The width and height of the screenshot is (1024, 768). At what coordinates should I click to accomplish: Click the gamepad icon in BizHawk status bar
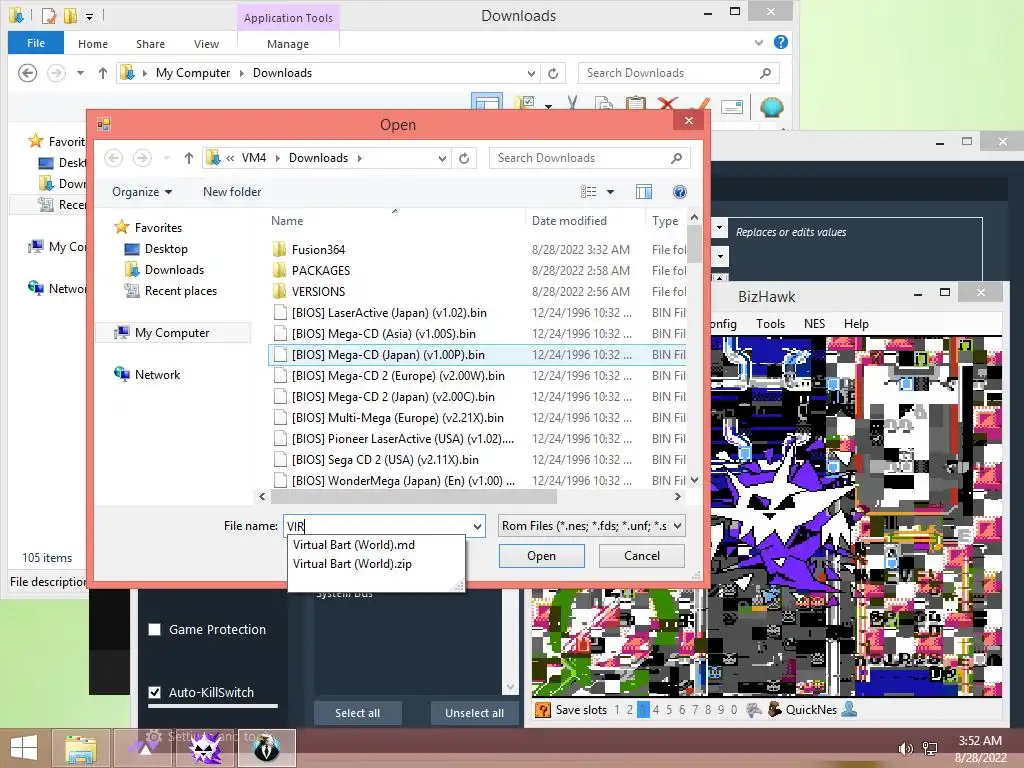[x=753, y=709]
